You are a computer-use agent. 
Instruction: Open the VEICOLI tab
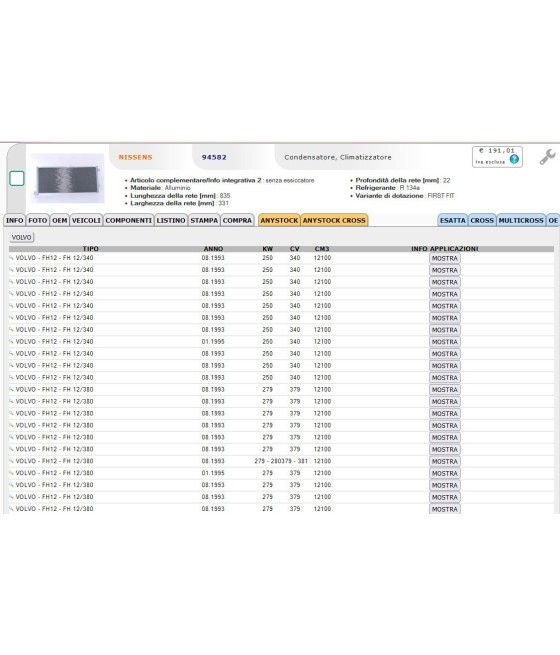(x=86, y=220)
